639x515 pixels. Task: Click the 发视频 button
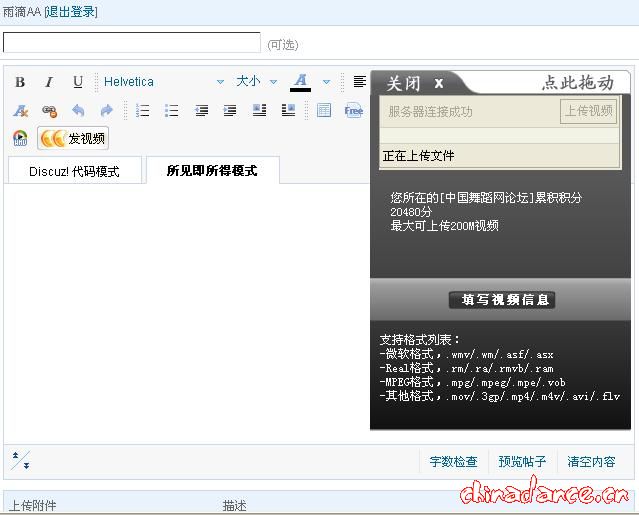[x=73, y=138]
